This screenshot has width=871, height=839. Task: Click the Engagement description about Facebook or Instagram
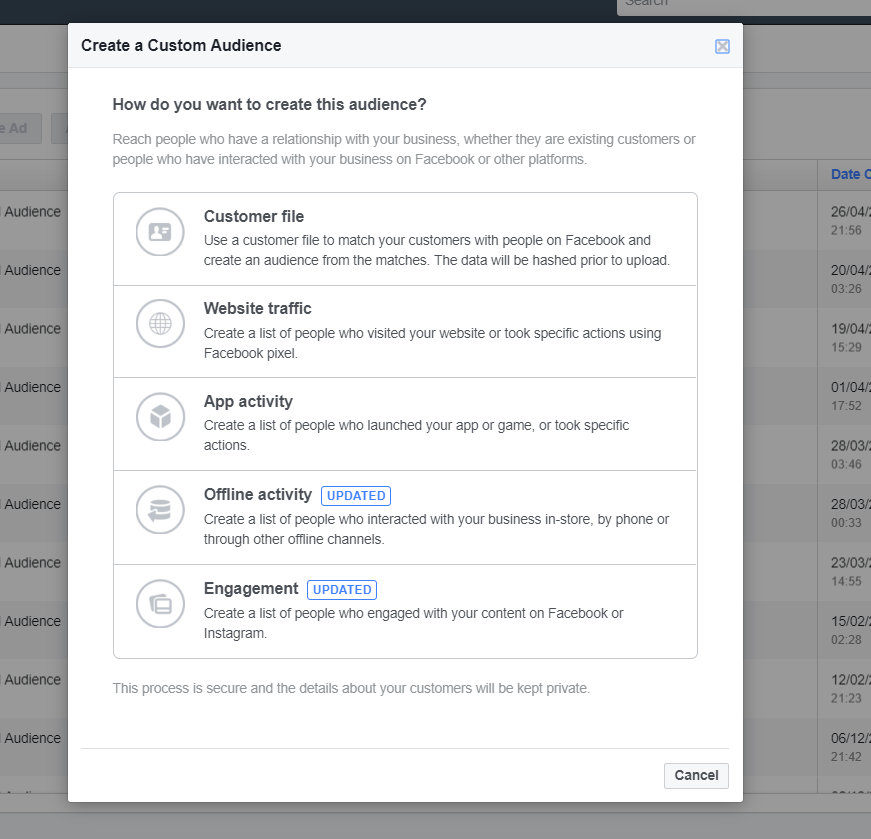click(x=413, y=623)
